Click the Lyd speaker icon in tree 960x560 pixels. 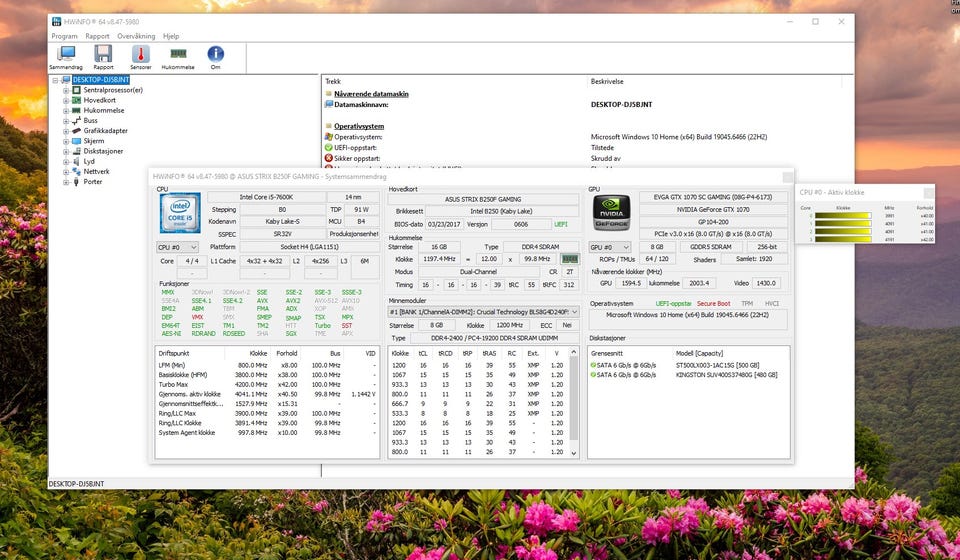[76, 161]
